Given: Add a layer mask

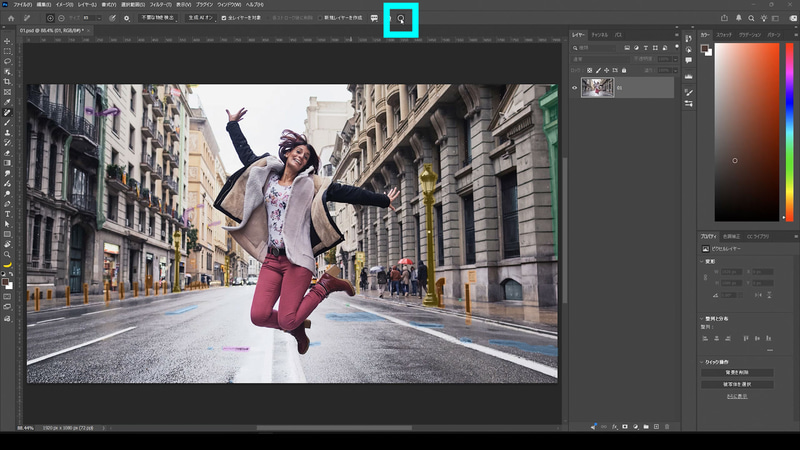Looking at the screenshot, I should [x=624, y=427].
